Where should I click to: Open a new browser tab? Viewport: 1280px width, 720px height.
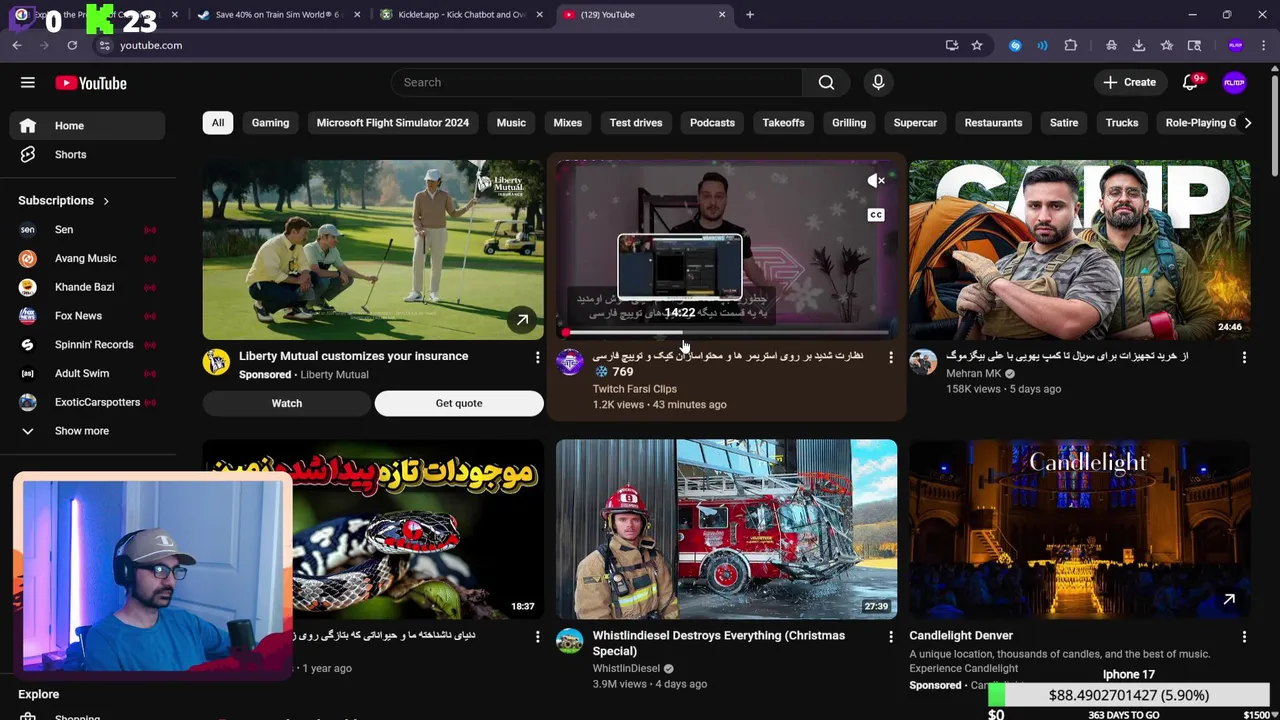(x=750, y=15)
